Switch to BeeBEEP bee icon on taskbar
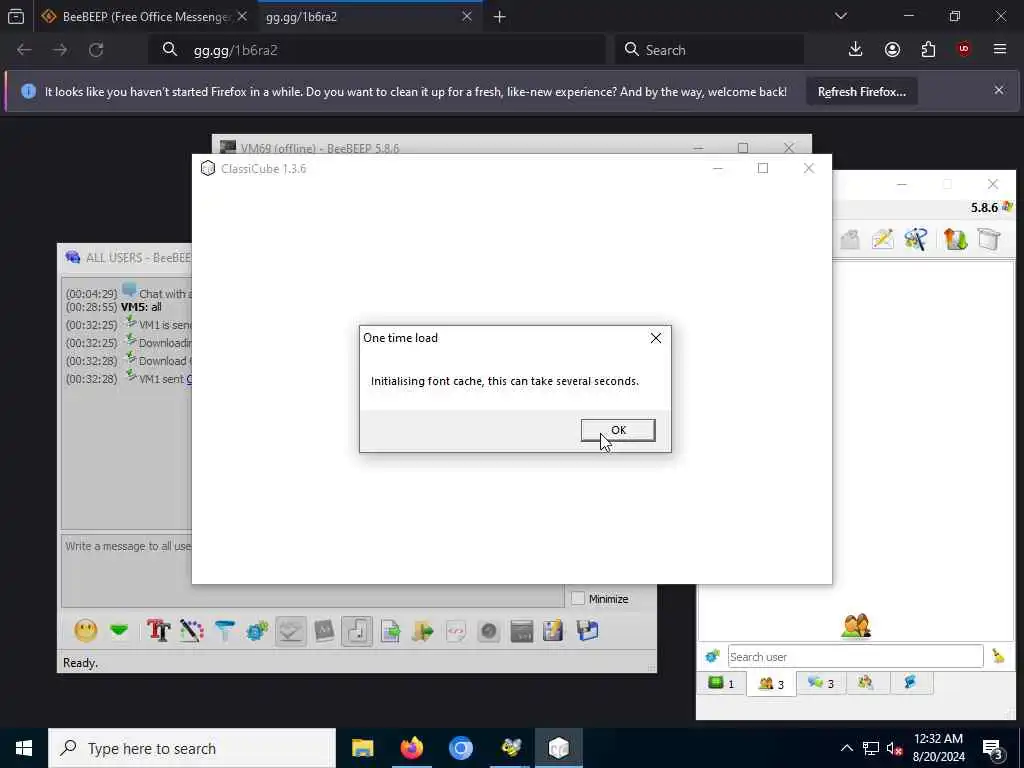Viewport: 1024px width, 768px height. point(510,748)
